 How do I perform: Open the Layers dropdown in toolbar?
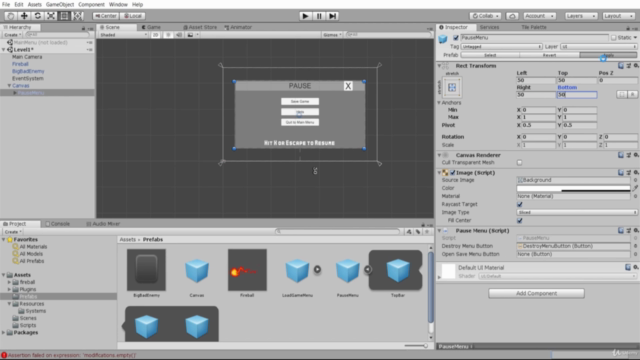pyautogui.click(x=581, y=16)
